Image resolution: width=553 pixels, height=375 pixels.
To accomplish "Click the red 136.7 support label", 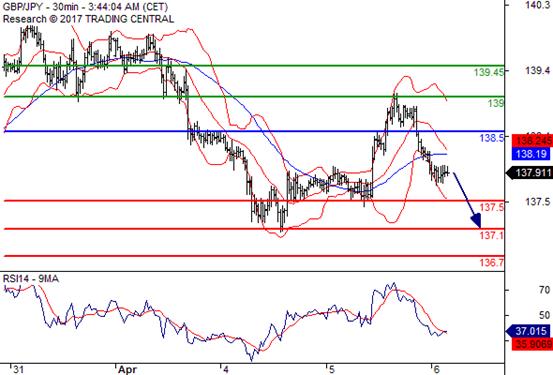I will pos(492,262).
